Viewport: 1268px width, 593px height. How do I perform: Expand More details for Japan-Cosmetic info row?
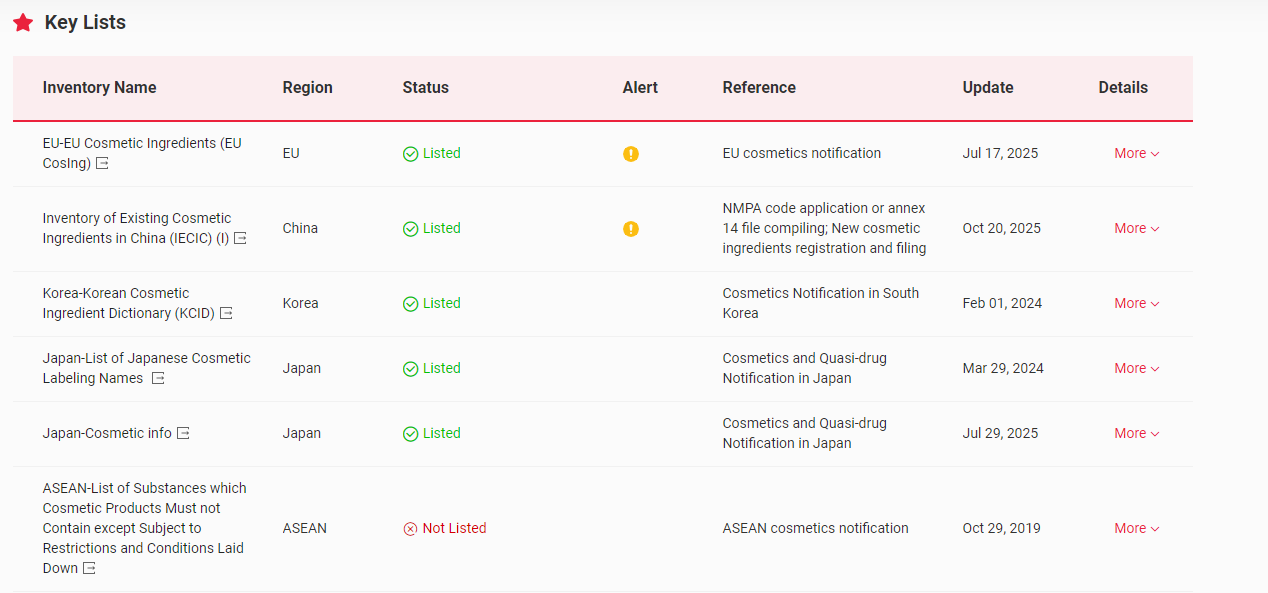pyautogui.click(x=1137, y=434)
